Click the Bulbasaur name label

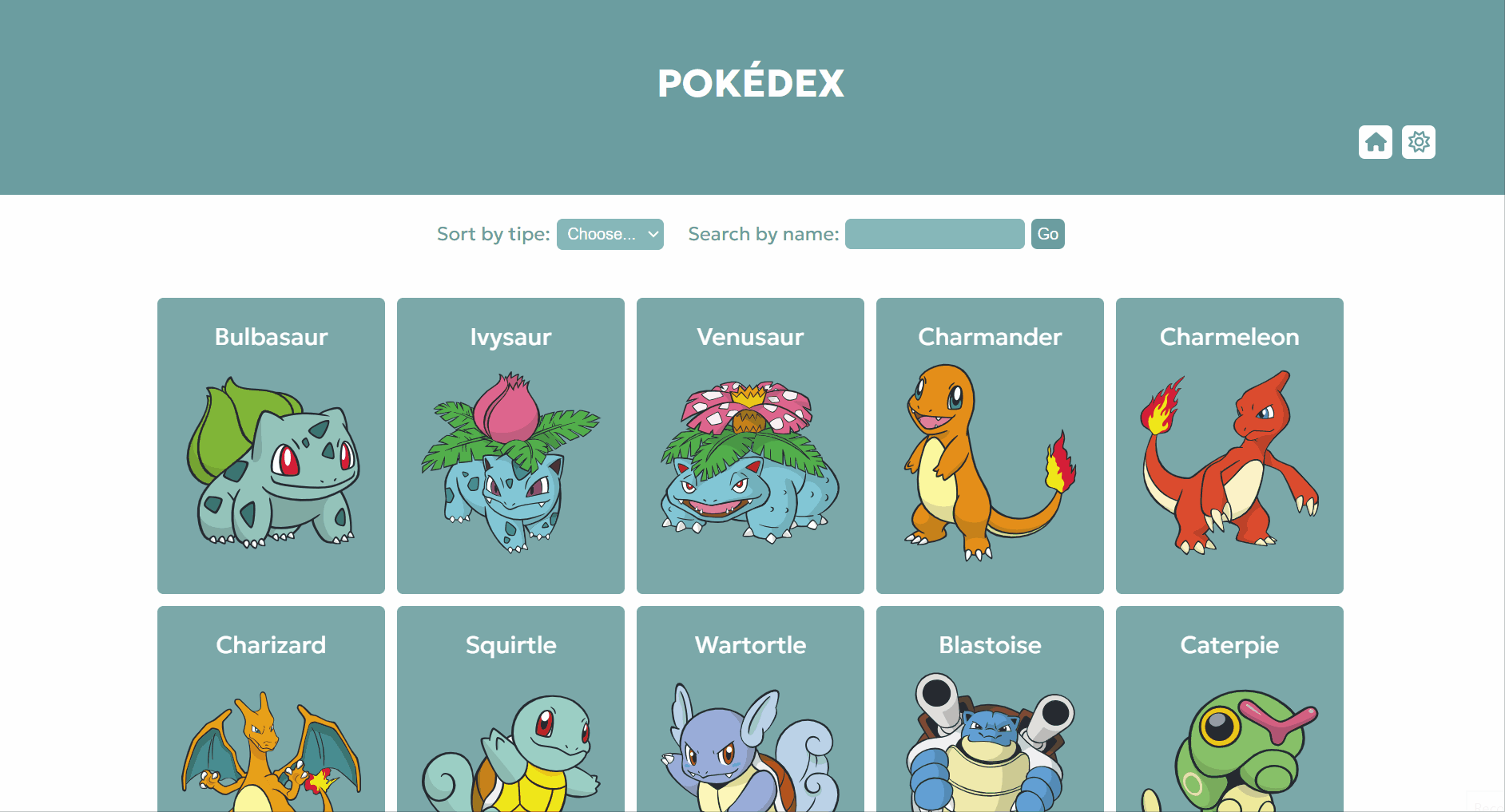(x=271, y=337)
